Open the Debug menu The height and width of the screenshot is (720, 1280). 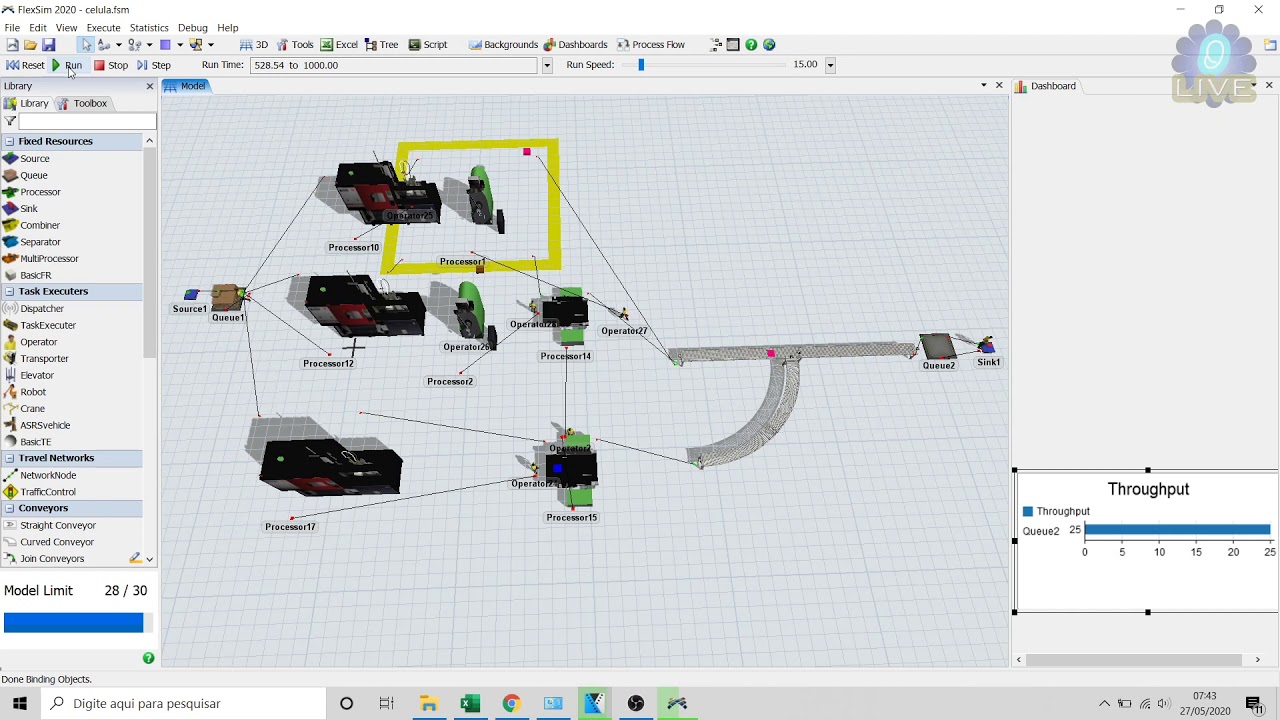pyautogui.click(x=192, y=28)
